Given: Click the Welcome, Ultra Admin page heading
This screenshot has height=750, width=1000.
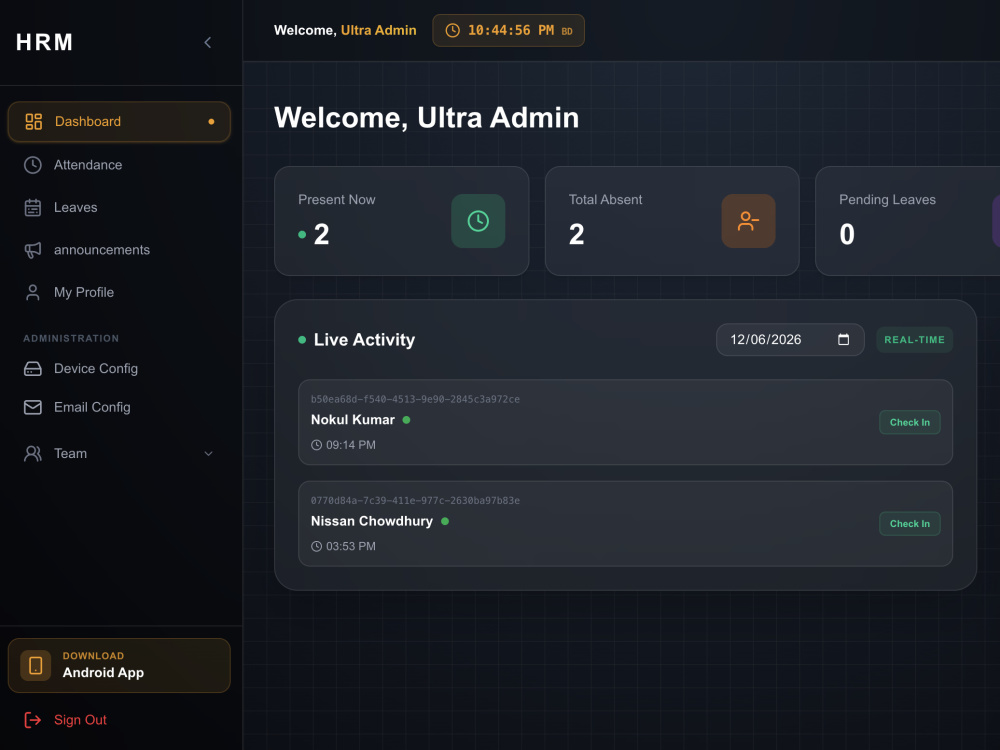Looking at the screenshot, I should pyautogui.click(x=427, y=118).
